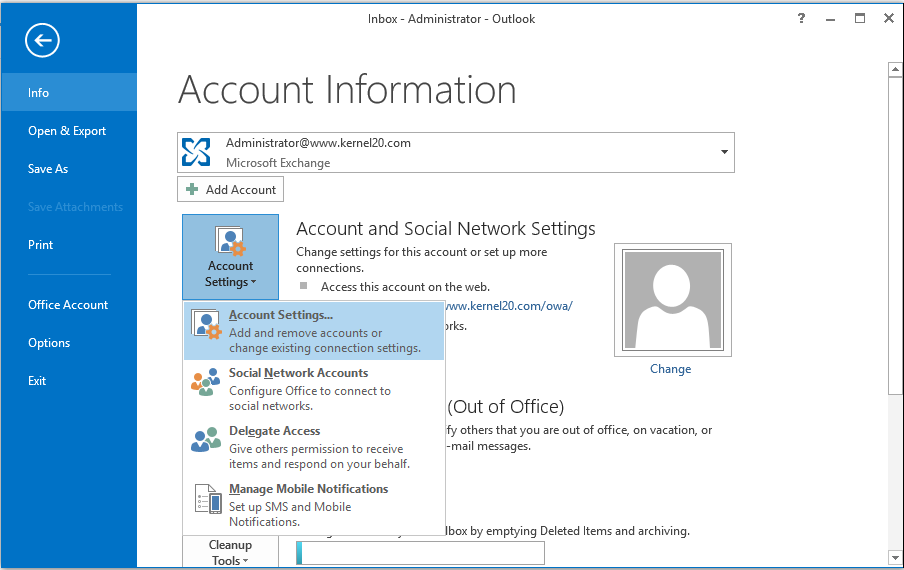
Task: Open the Open & Export page
Action: (x=67, y=131)
